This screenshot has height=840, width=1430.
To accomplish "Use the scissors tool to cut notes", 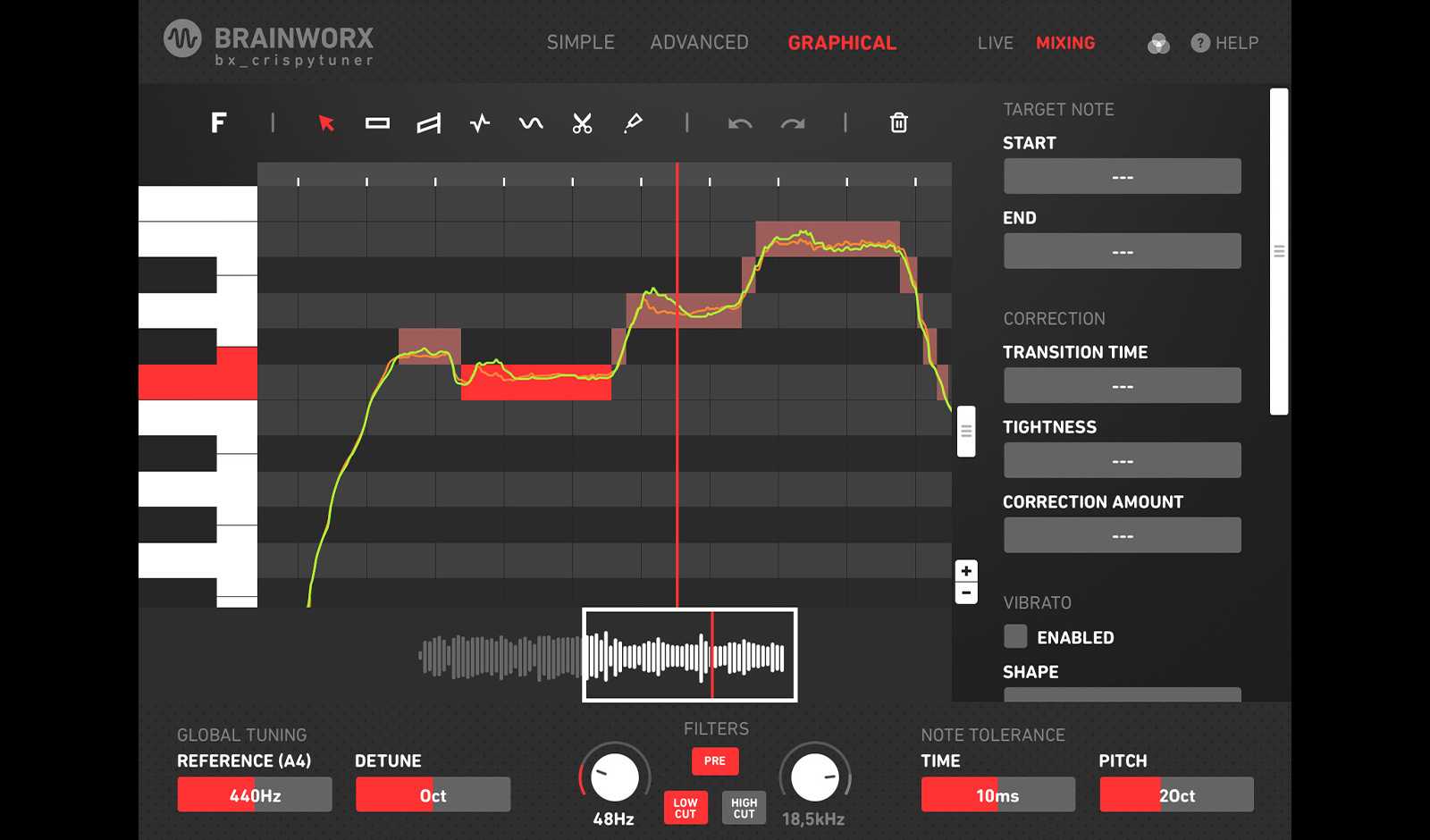I will pos(582,123).
